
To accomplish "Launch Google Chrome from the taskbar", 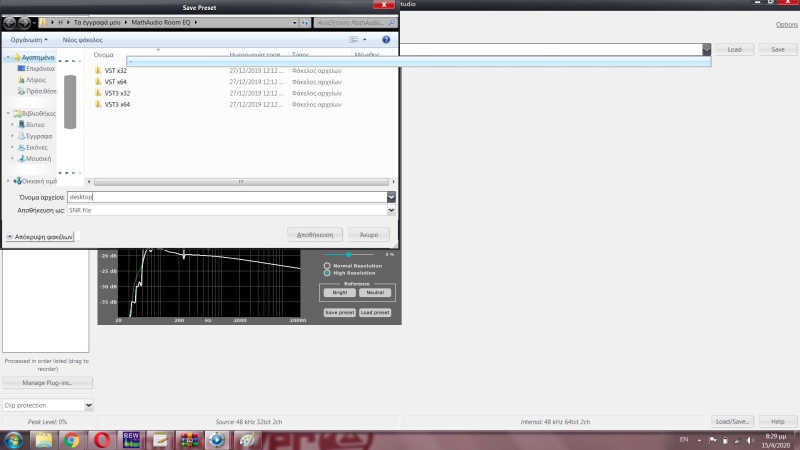I will (x=73, y=439).
